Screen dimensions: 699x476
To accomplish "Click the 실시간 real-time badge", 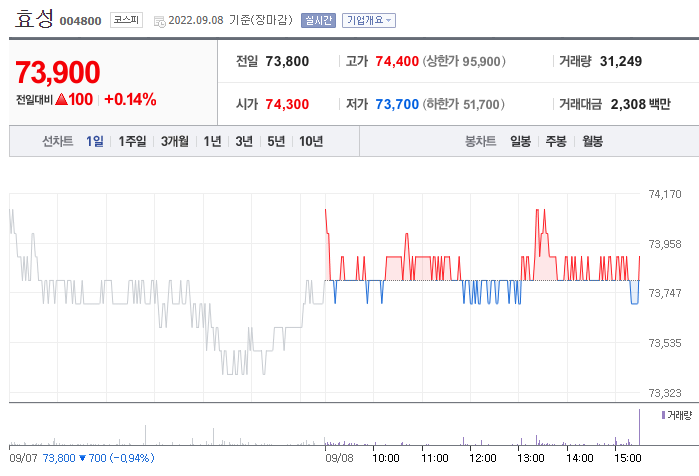I will pos(318,21).
